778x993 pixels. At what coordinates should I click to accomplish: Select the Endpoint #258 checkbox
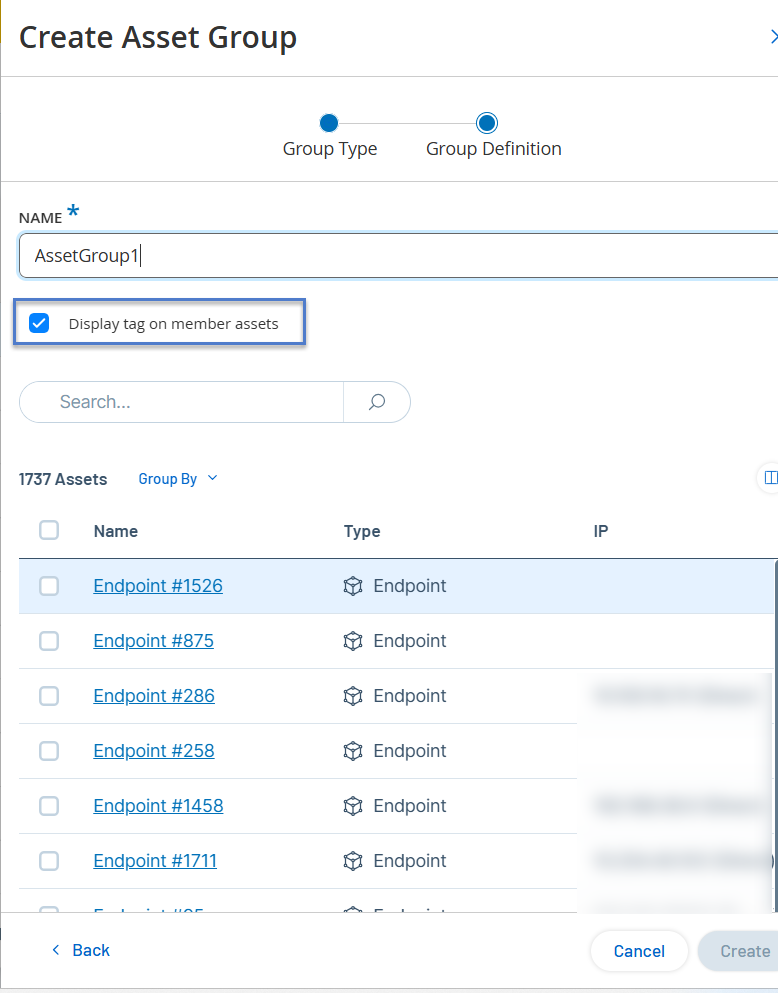point(49,751)
